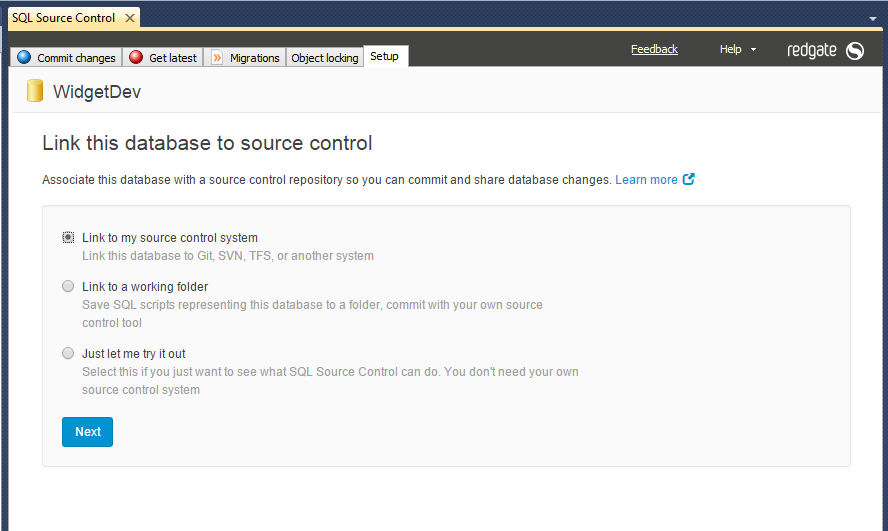Click the WidgetDev database name
Image resolution: width=888 pixels, height=531 pixels.
(97, 92)
